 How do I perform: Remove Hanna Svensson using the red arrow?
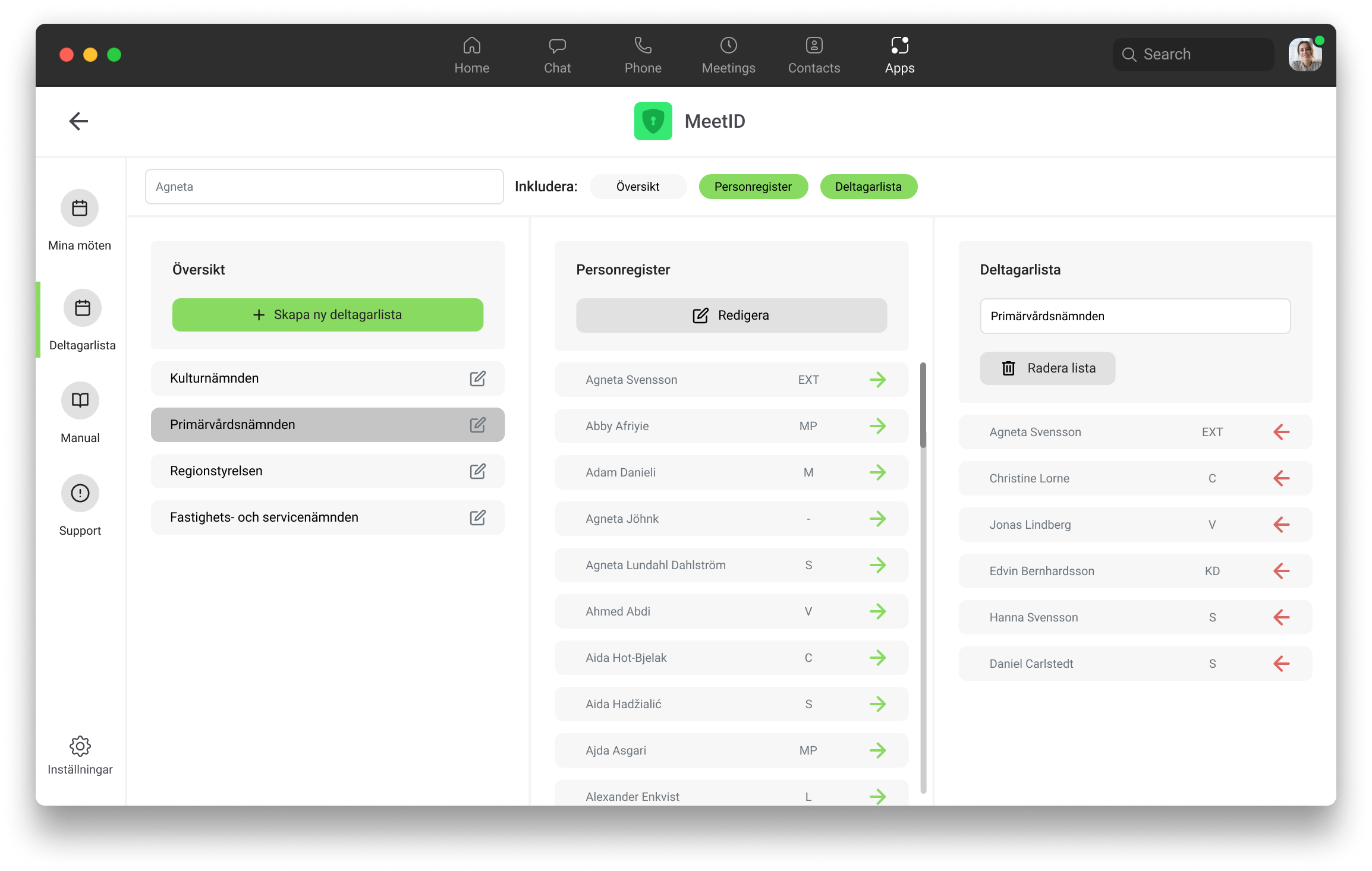(x=1281, y=617)
